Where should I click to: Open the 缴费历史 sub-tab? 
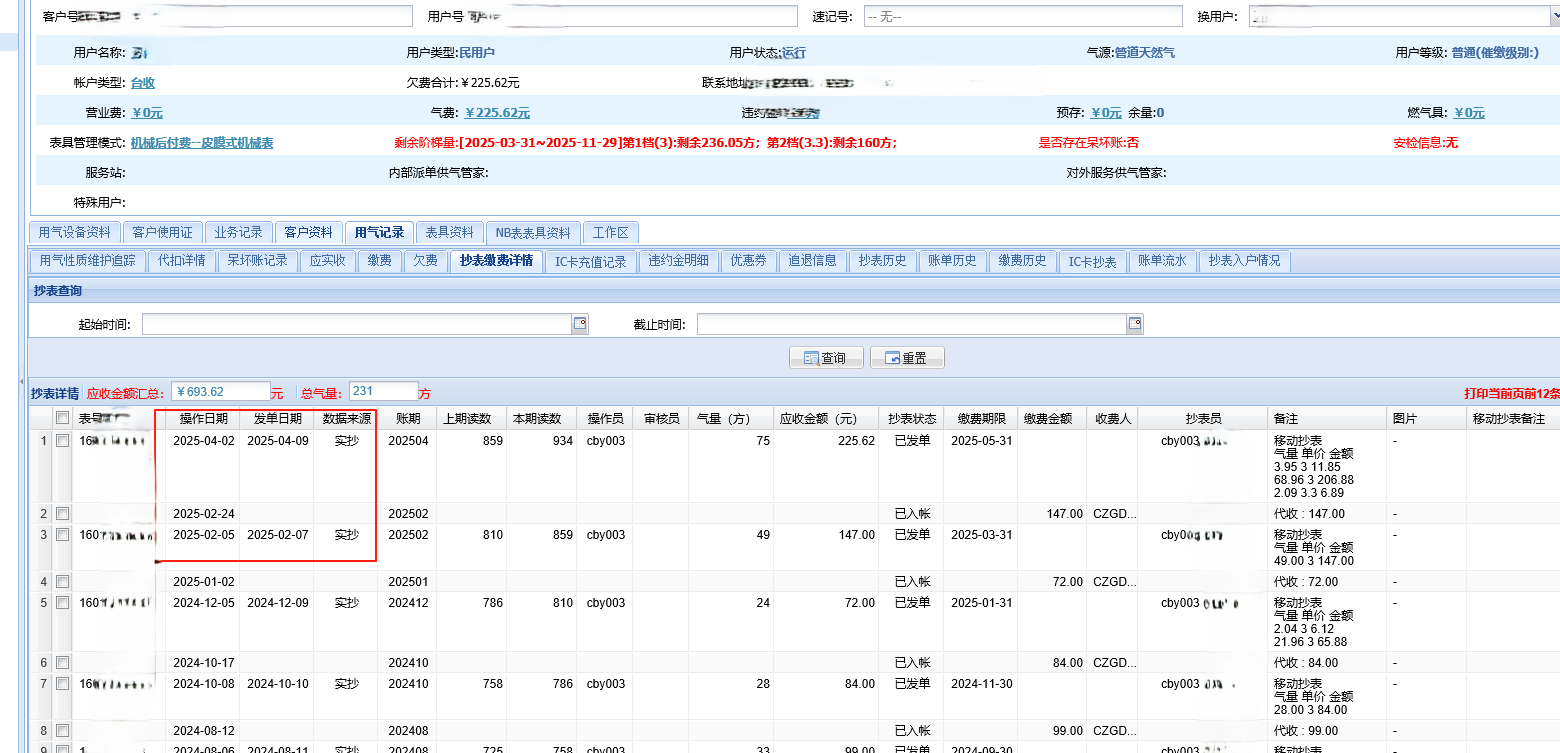click(1023, 261)
